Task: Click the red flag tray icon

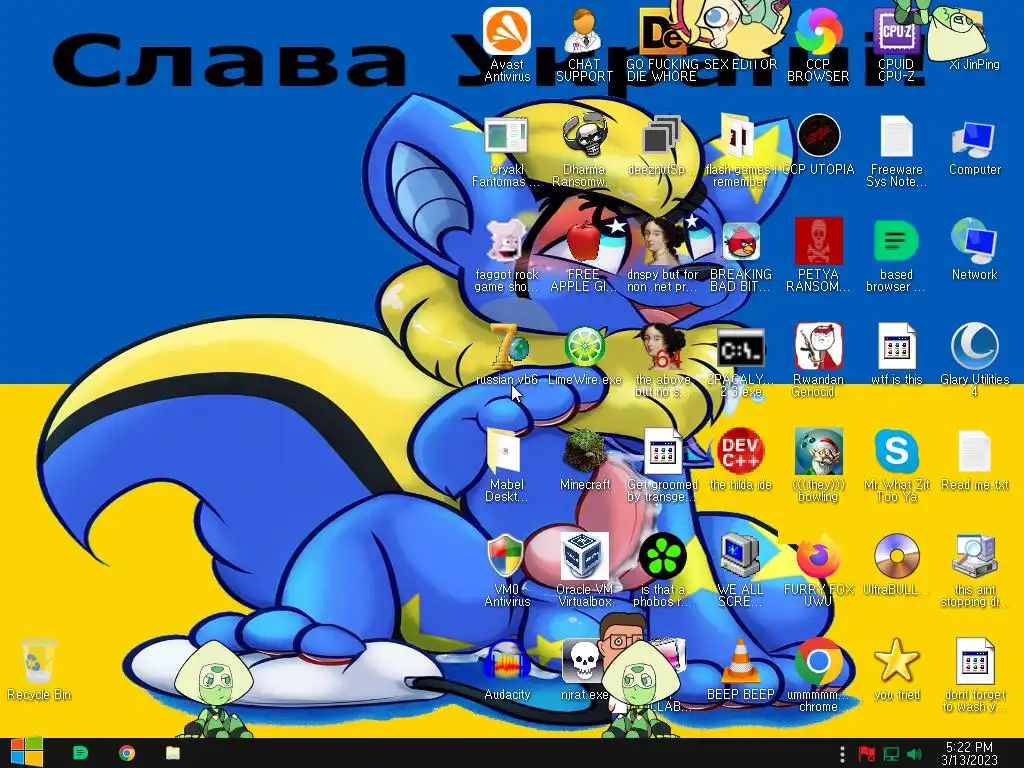Action: coord(867,754)
